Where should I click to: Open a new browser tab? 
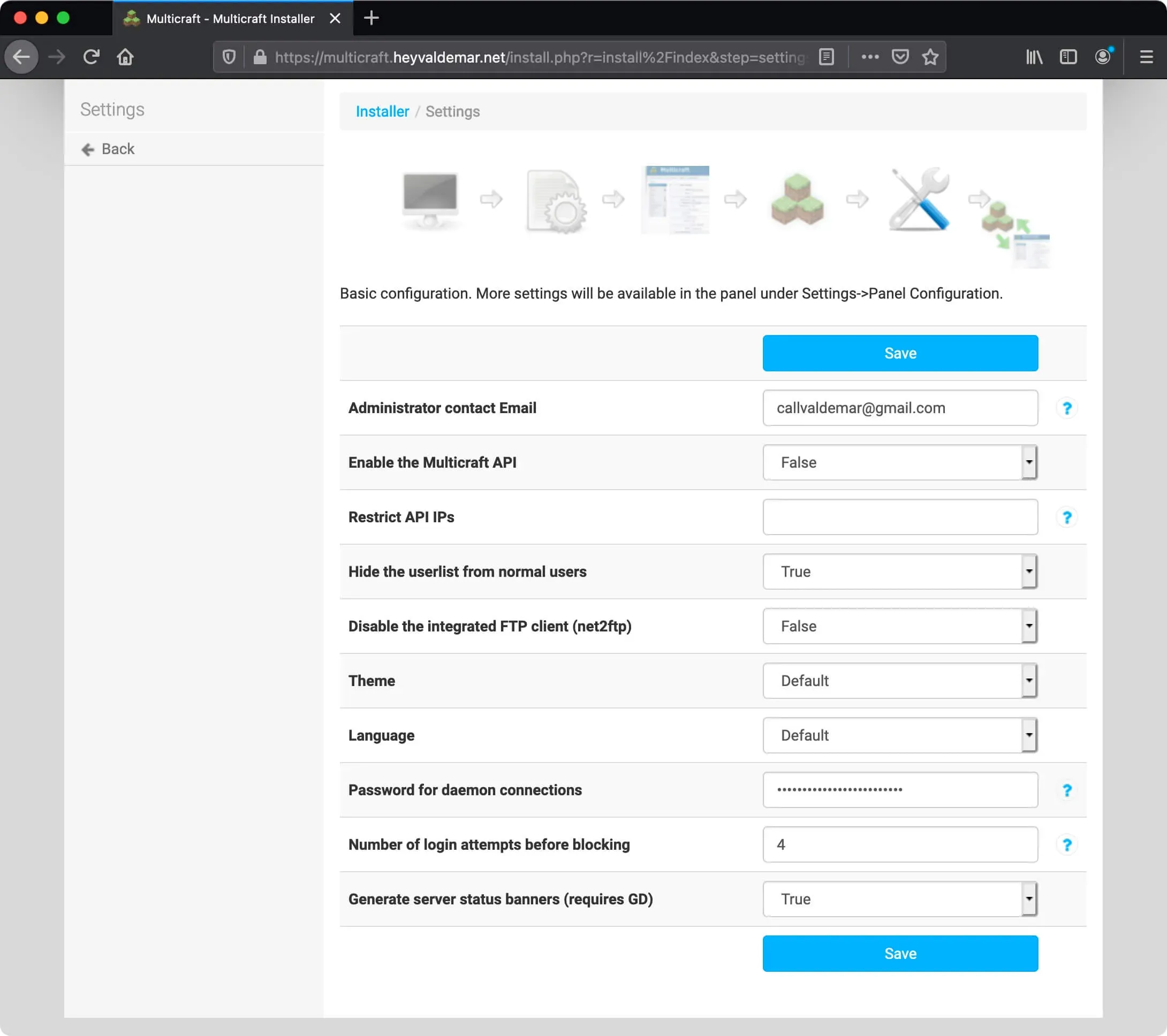tap(371, 18)
